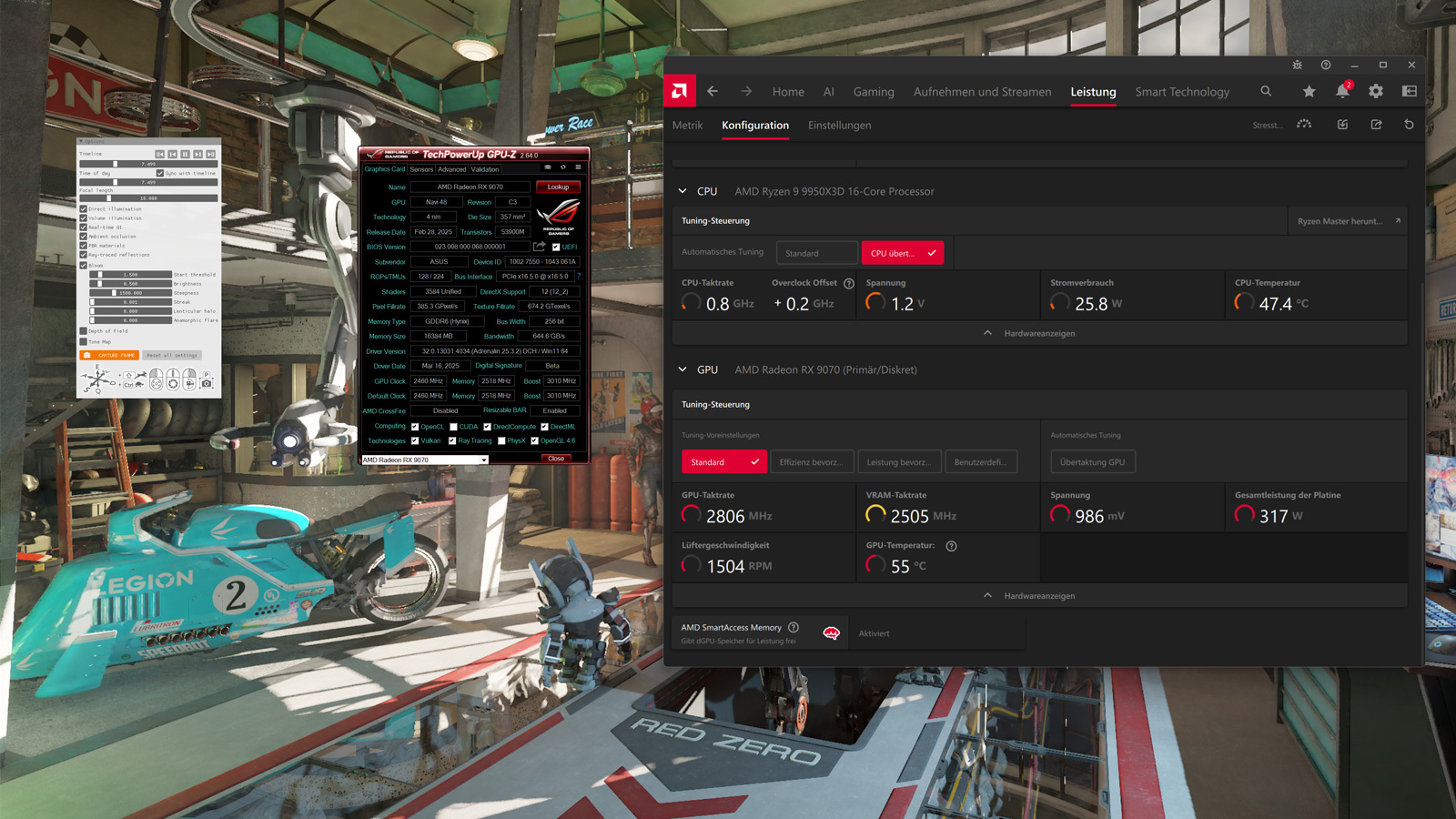Screen dimensions: 1456x819
Task: Click the share icon in the Leistung toolbar
Action: (x=1376, y=125)
